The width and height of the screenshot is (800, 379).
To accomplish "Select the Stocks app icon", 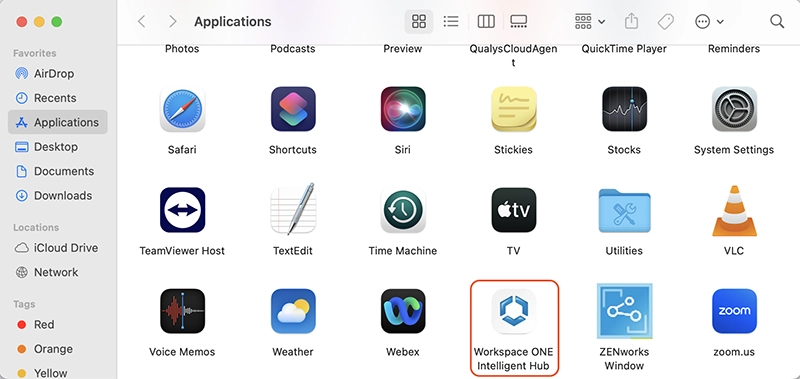I will [624, 109].
